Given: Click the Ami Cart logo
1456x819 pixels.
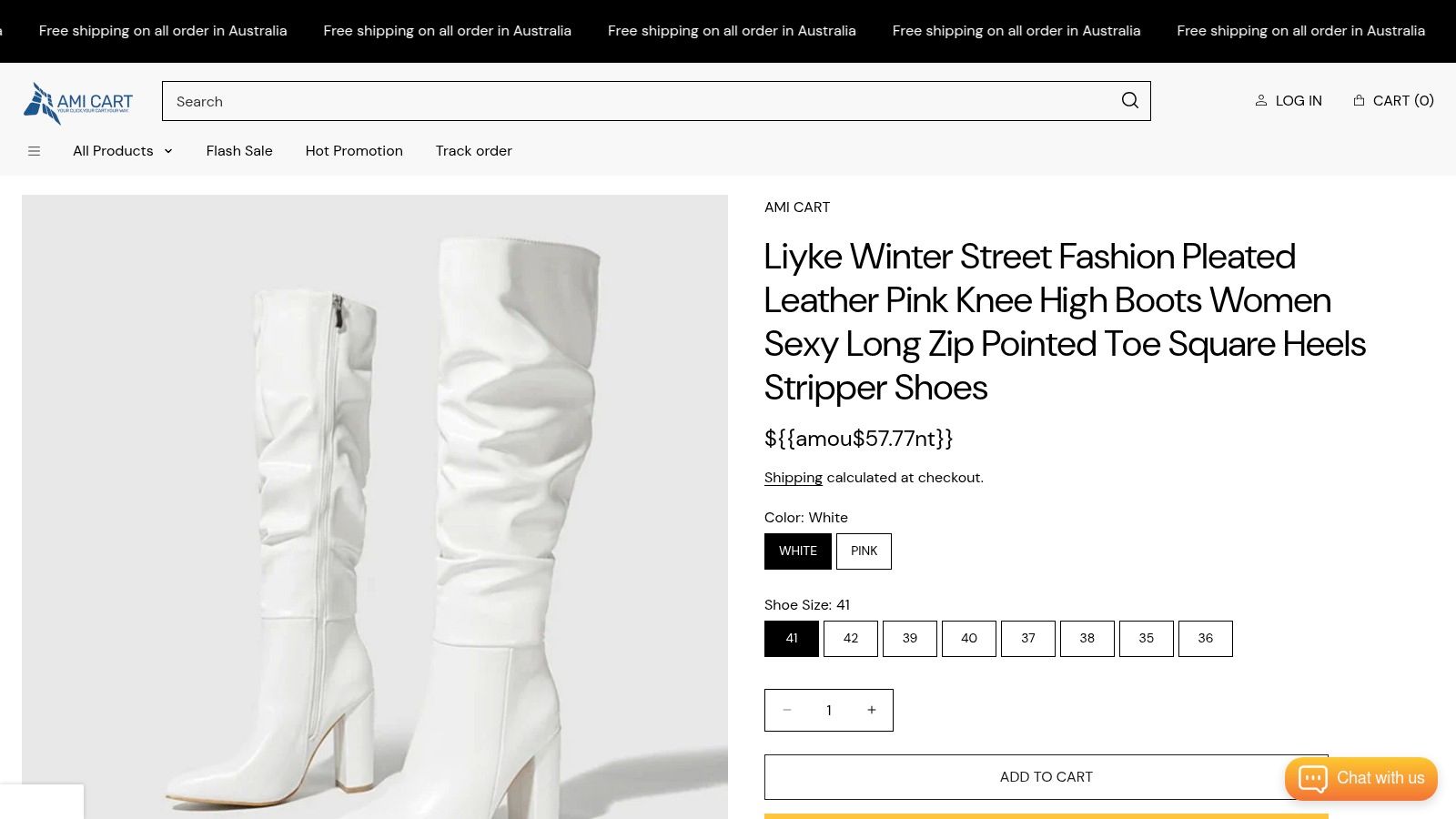Looking at the screenshot, I should [78, 103].
